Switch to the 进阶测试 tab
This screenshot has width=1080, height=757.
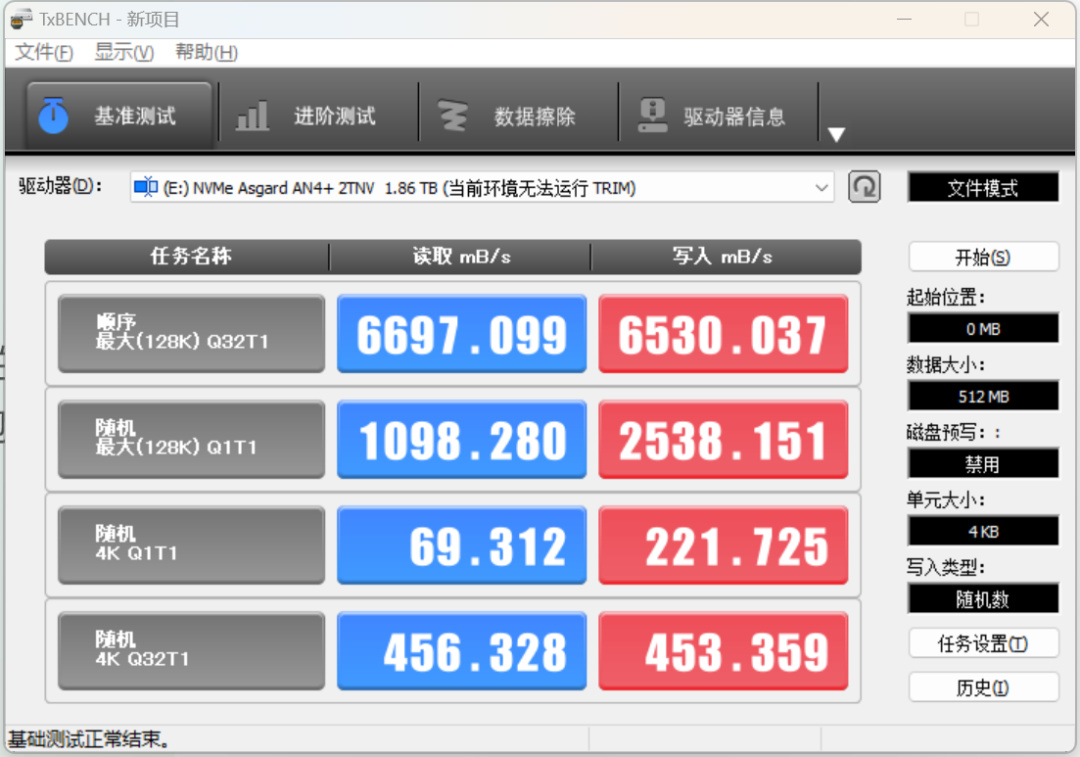pyautogui.click(x=307, y=116)
